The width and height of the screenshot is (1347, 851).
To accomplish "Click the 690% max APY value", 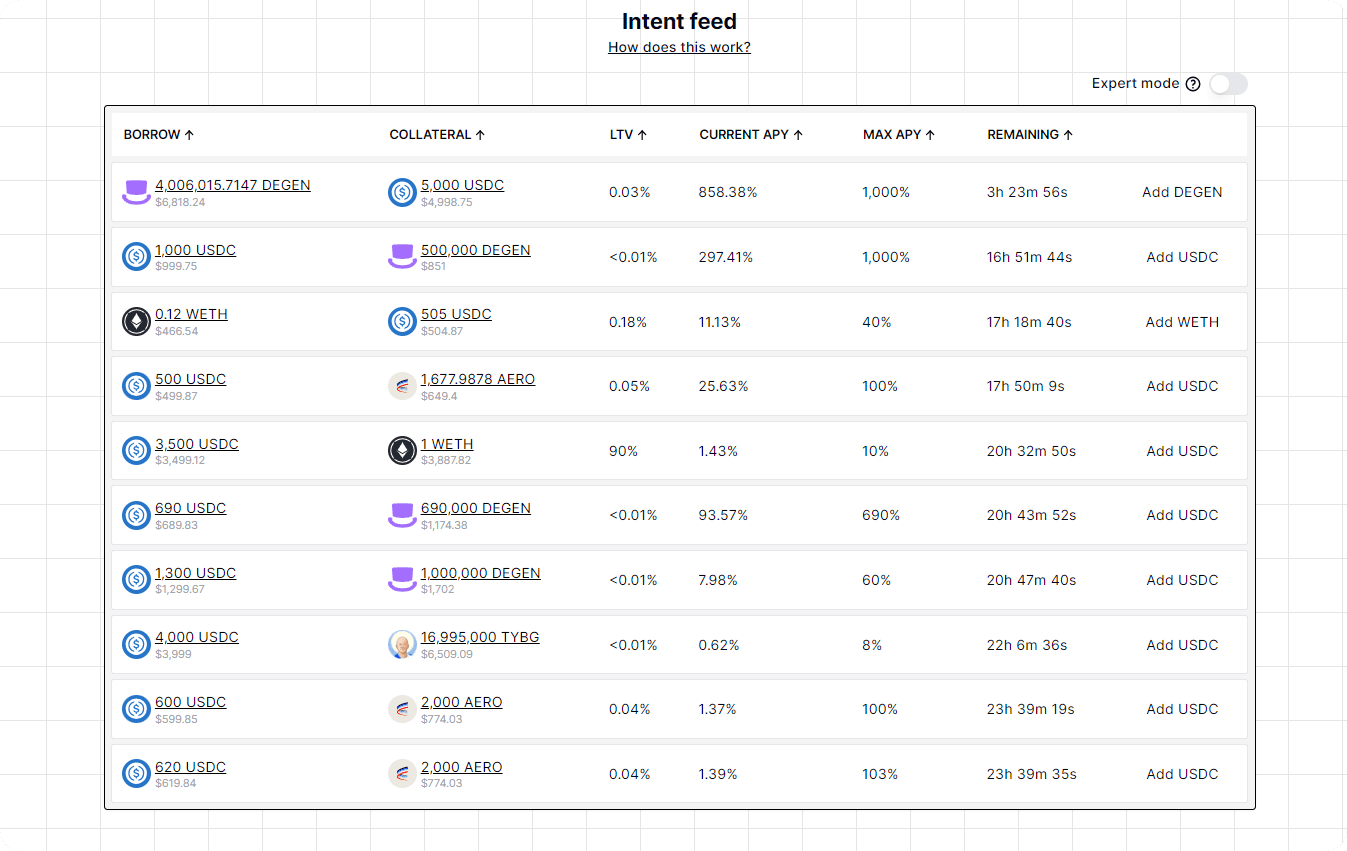I will pyautogui.click(x=881, y=515).
